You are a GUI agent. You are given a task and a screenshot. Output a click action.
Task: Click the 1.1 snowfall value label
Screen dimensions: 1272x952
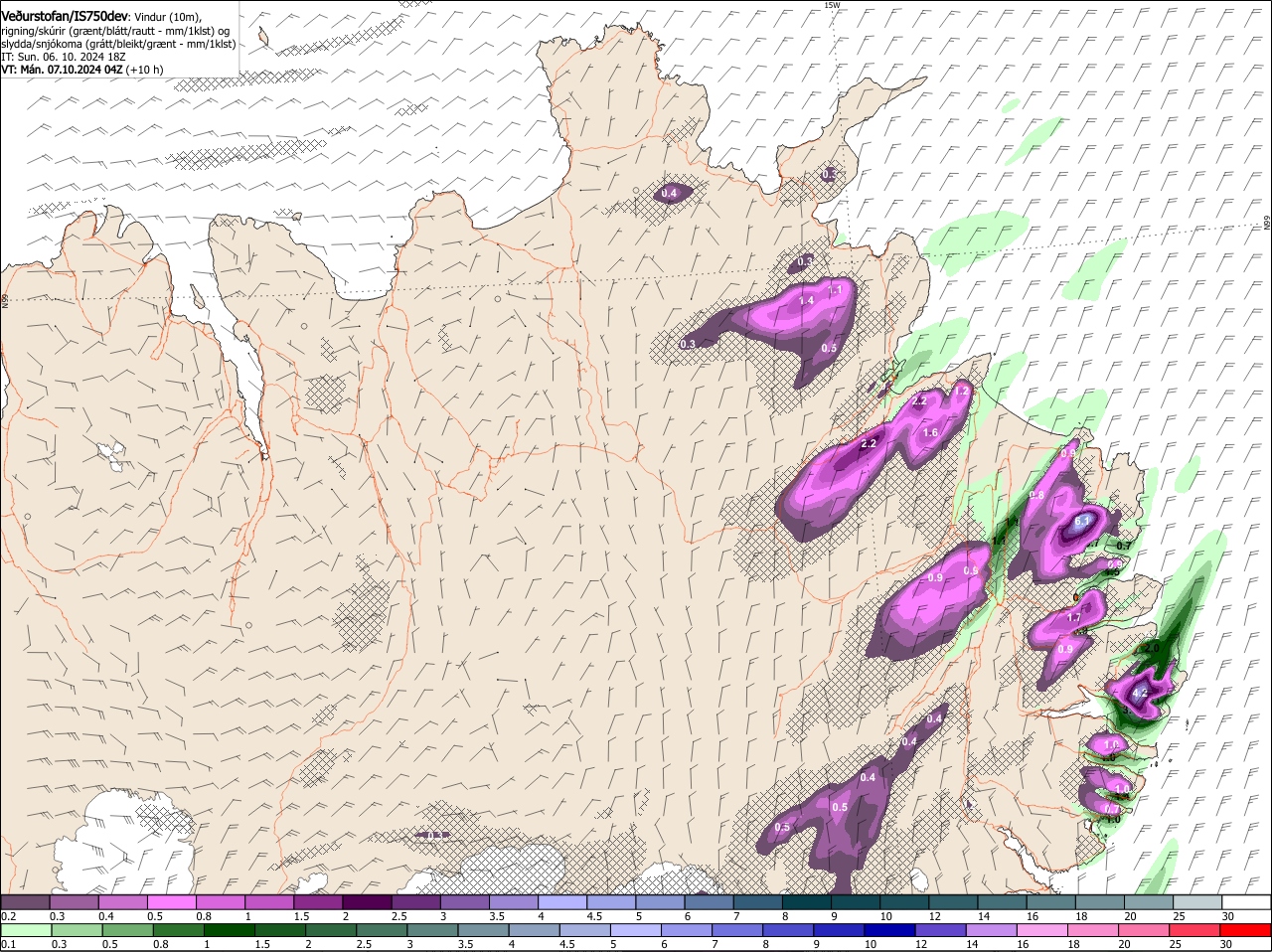[836, 289]
